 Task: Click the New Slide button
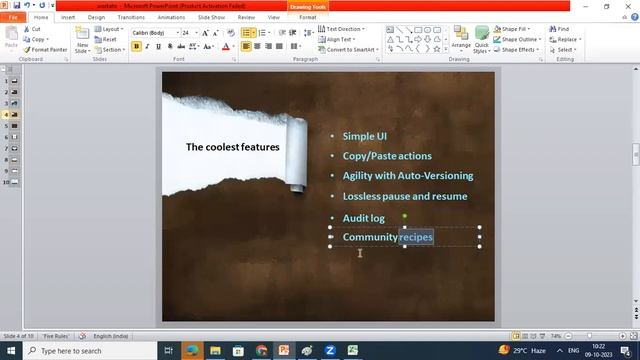tap(82, 40)
